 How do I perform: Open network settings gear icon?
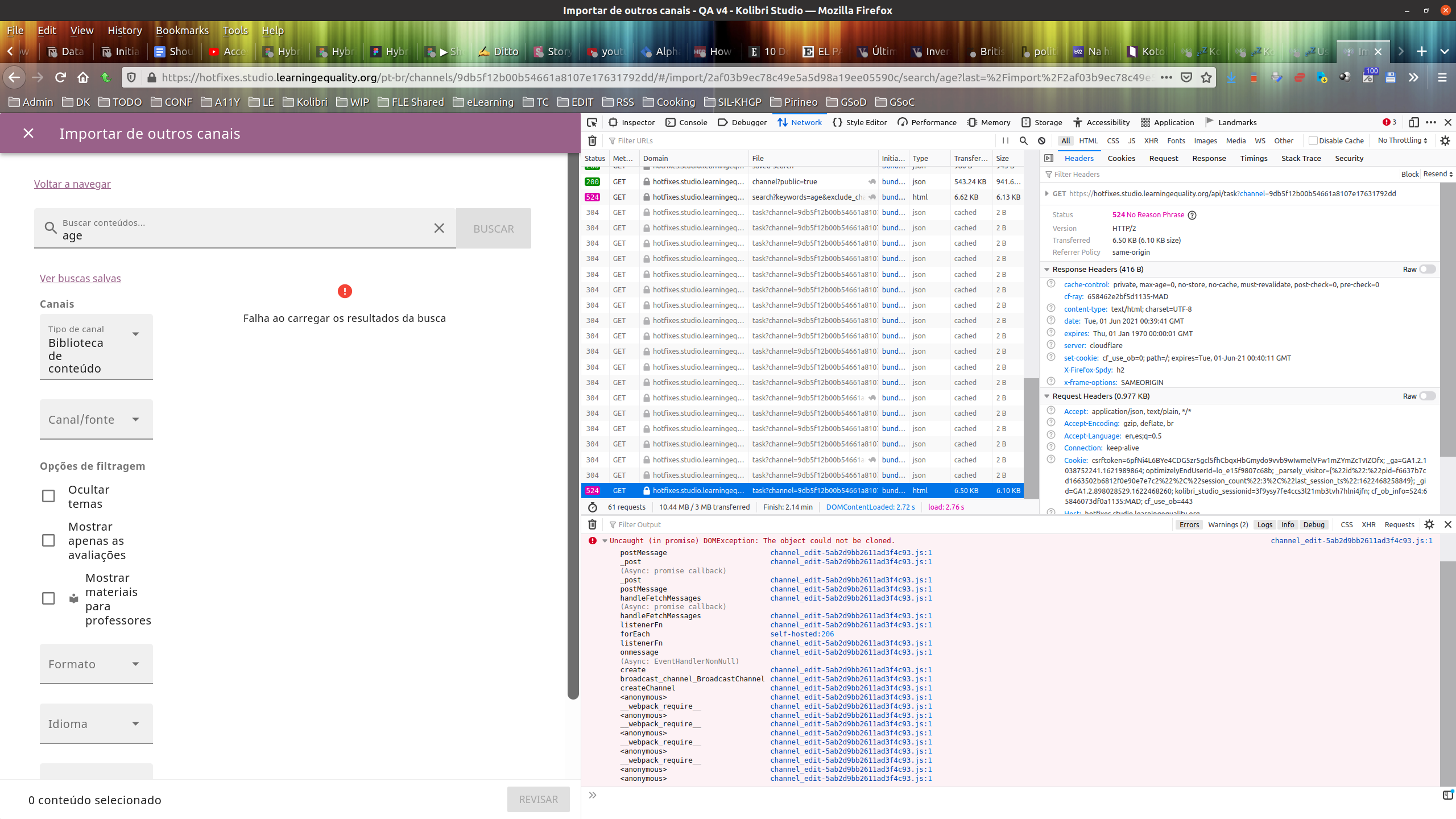pyautogui.click(x=1445, y=140)
